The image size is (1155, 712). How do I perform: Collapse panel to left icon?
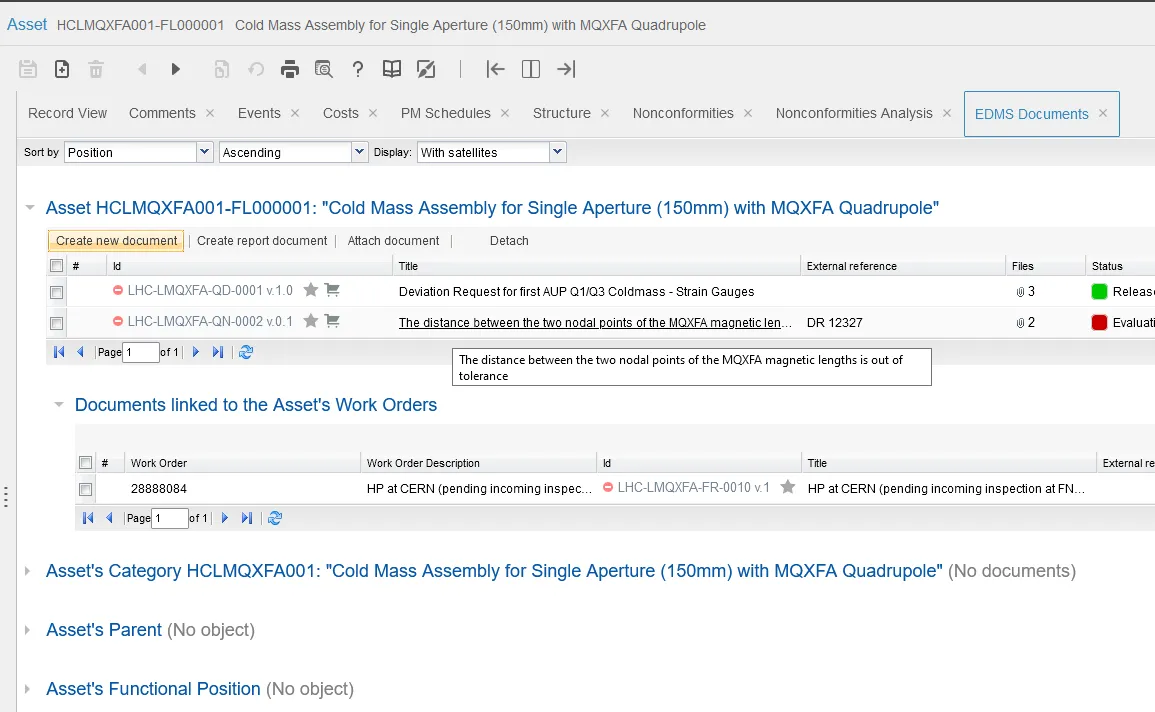[x=495, y=69]
